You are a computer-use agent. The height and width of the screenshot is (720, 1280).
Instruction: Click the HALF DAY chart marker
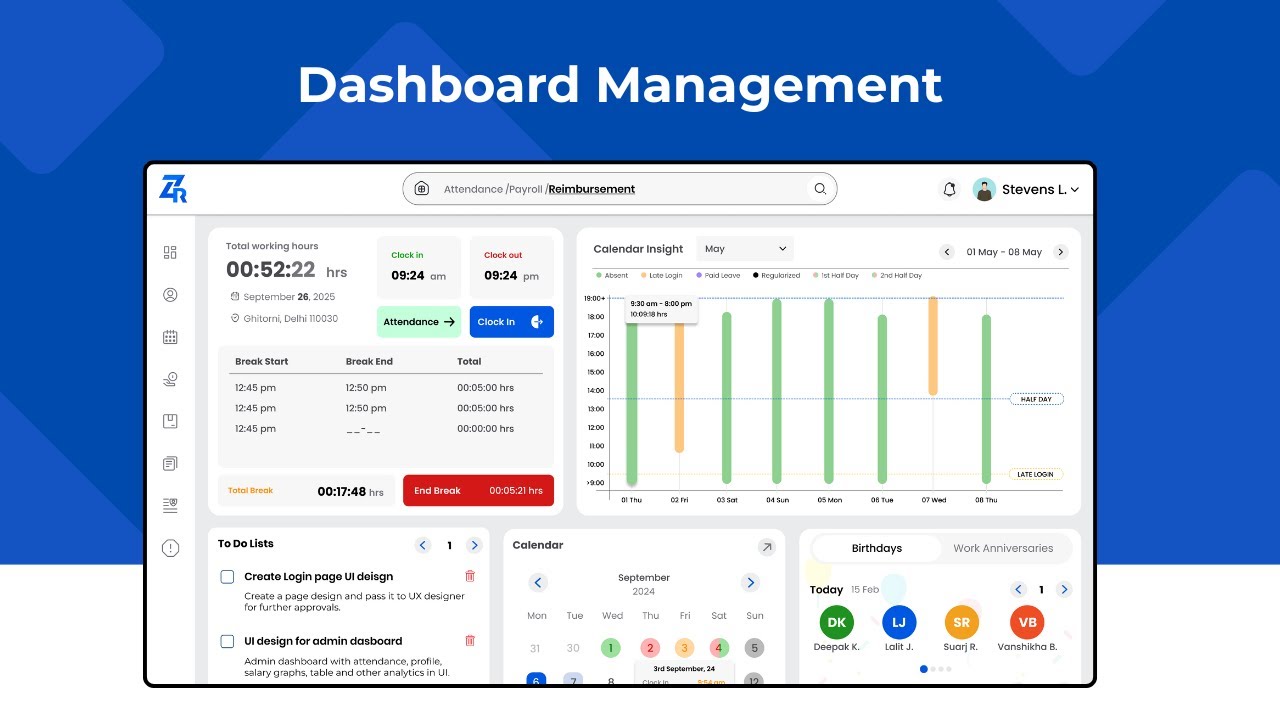tap(1036, 399)
